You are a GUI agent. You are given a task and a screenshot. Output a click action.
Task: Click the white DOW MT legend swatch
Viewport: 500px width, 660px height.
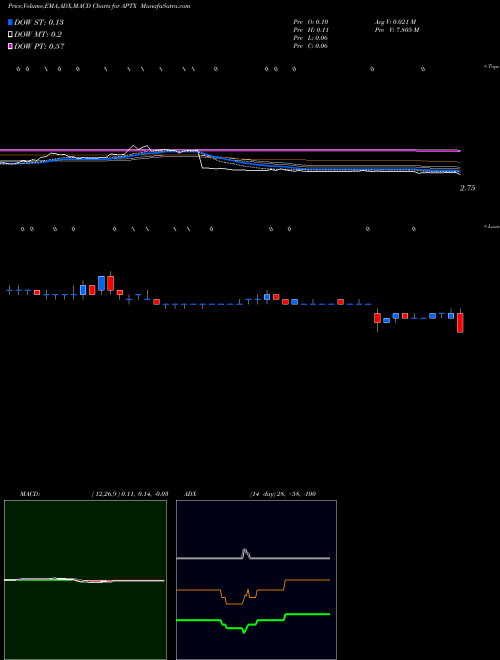point(11,35)
